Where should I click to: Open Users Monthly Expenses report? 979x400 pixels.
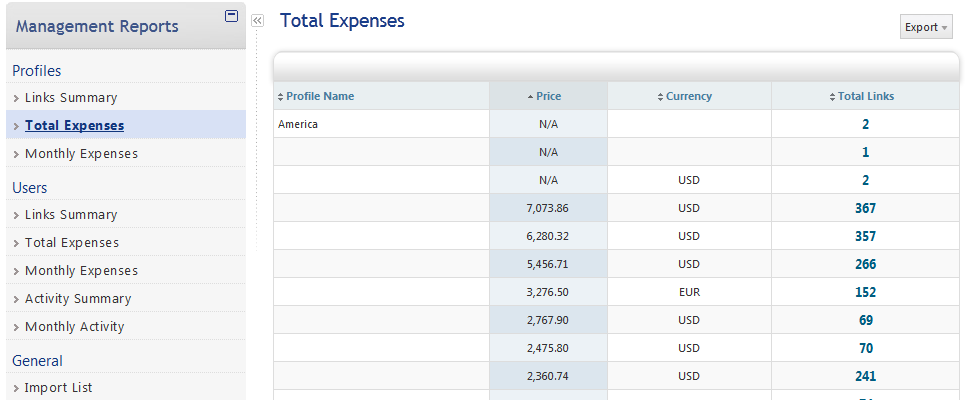tap(81, 271)
